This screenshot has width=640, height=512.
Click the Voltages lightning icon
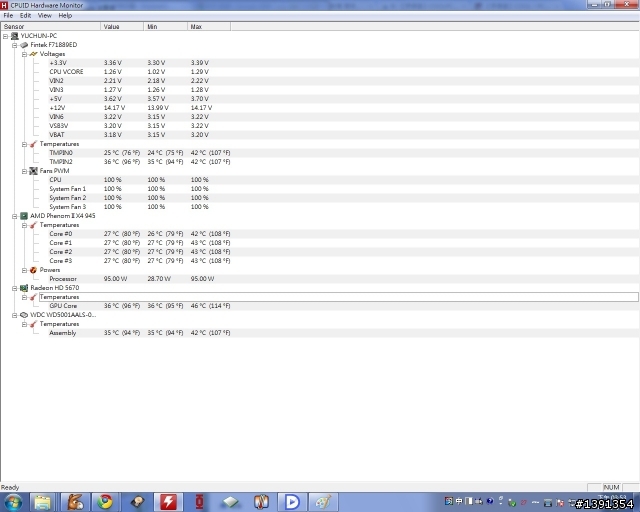[x=33, y=54]
